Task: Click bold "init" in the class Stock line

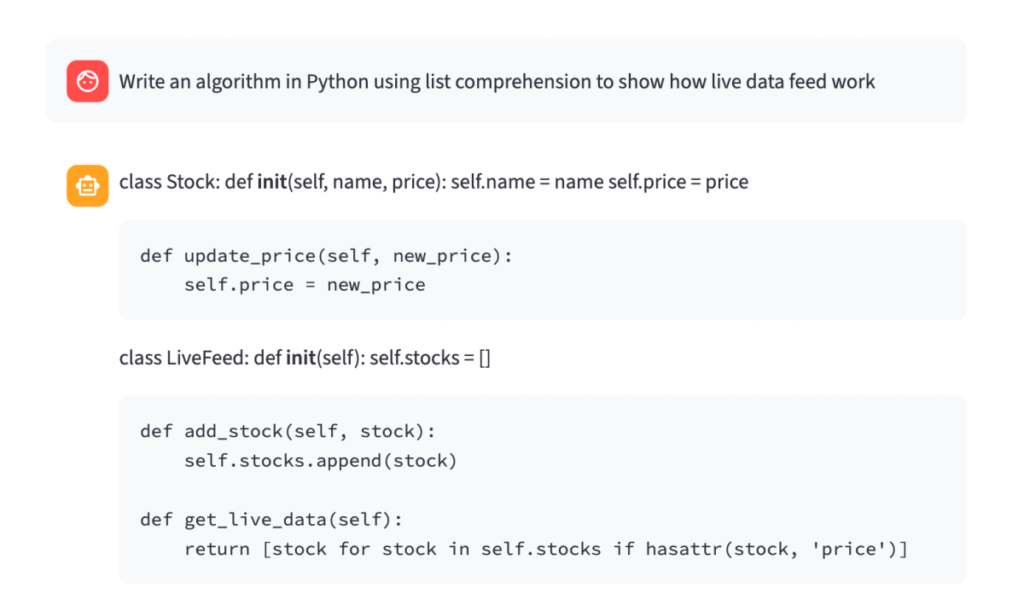Action: 271,182
